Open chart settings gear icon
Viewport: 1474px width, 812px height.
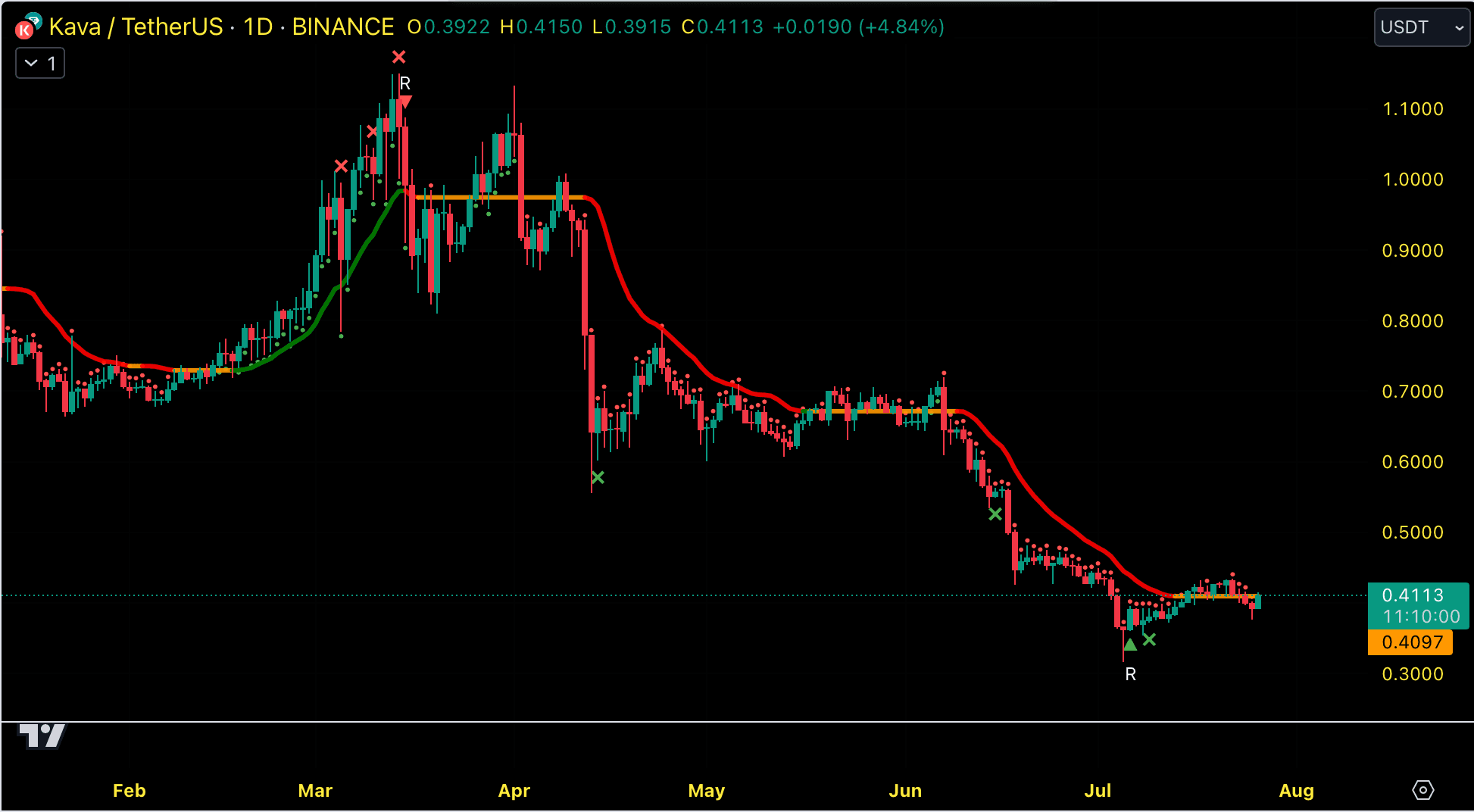click(1423, 790)
